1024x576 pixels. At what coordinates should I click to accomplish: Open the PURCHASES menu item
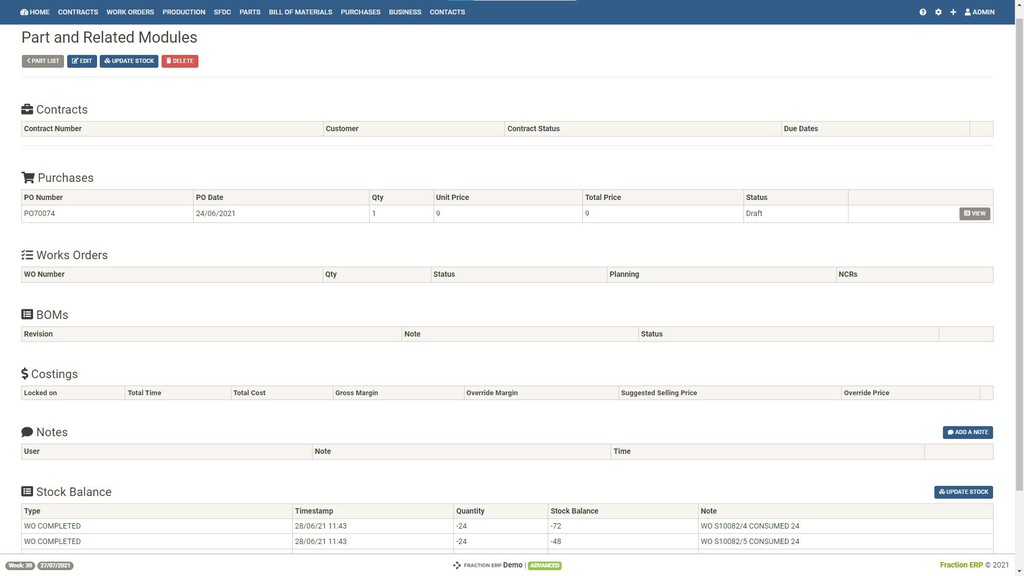tap(359, 12)
